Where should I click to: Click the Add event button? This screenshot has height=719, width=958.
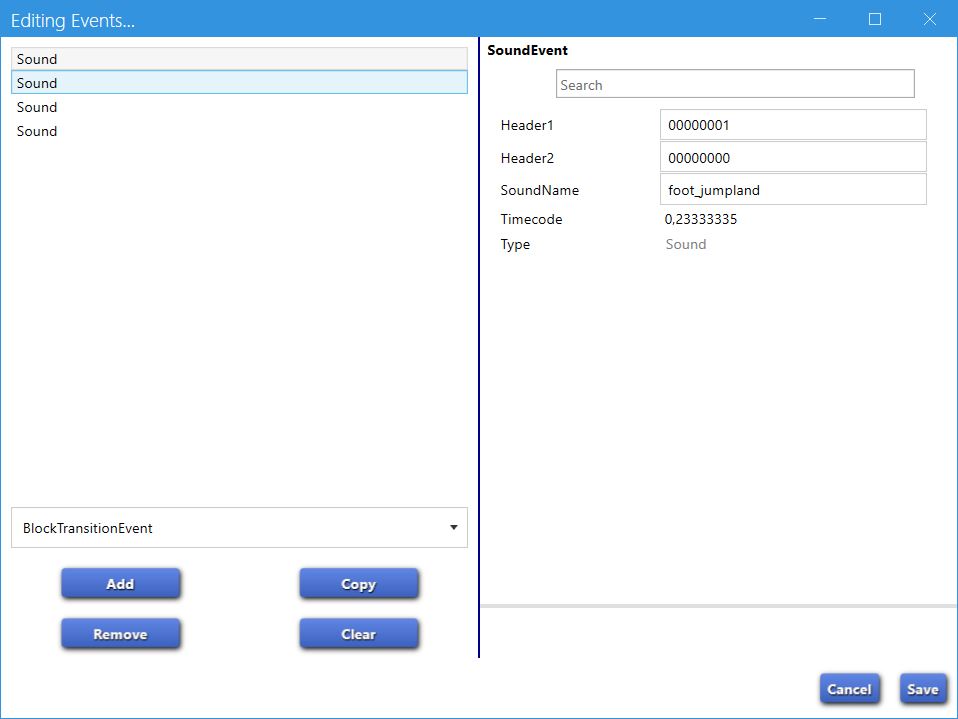(120, 583)
